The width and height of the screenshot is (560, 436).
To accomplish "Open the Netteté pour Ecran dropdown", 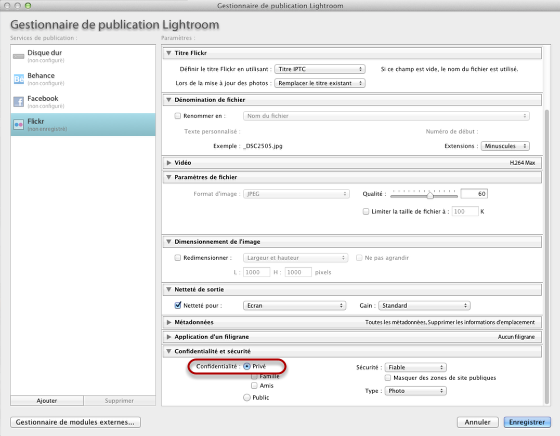I will point(294,305).
